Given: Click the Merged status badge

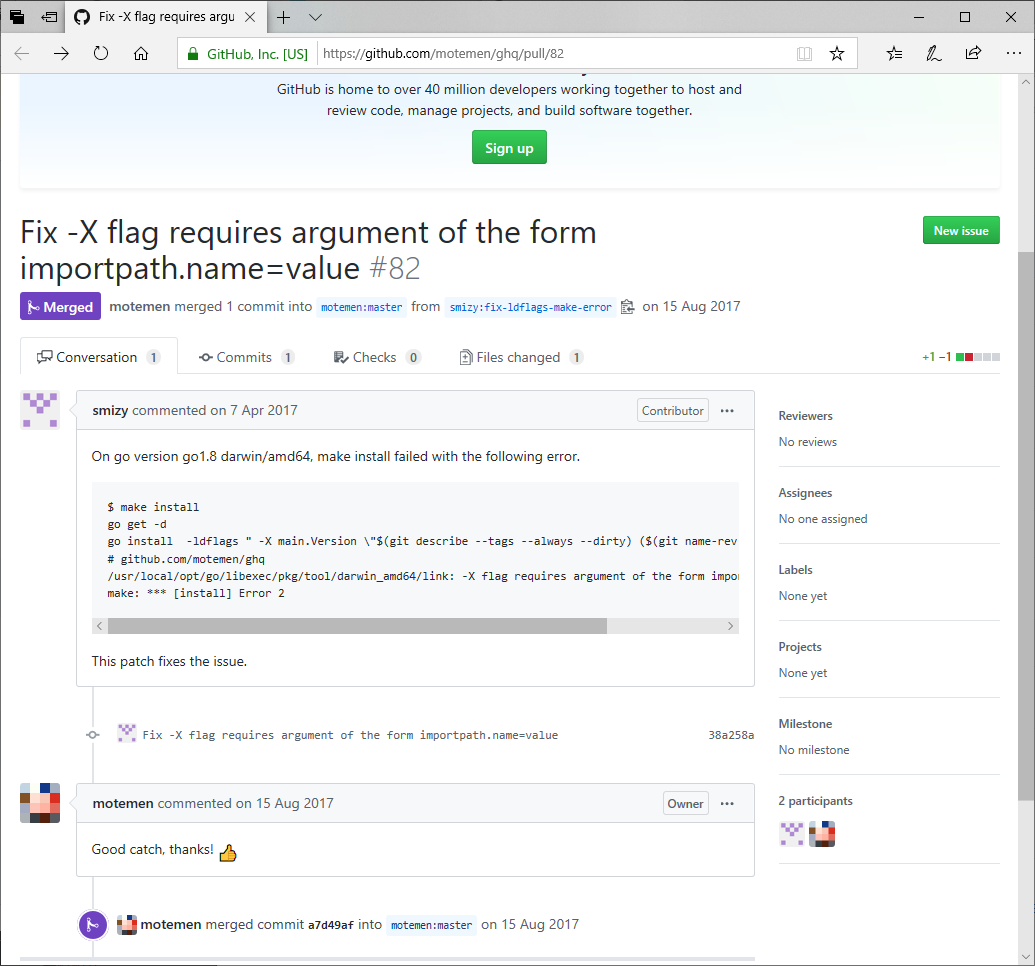Looking at the screenshot, I should coord(60,306).
